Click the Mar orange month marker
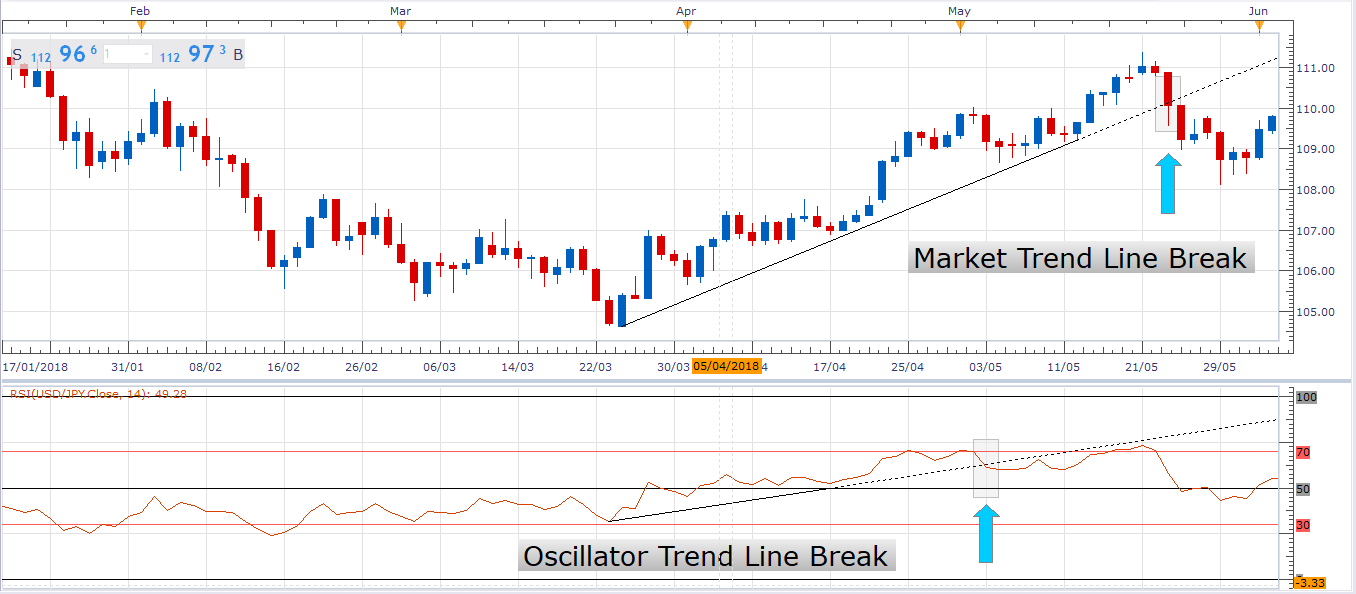Screen dimensions: 1356x594 pyautogui.click(x=400, y=25)
